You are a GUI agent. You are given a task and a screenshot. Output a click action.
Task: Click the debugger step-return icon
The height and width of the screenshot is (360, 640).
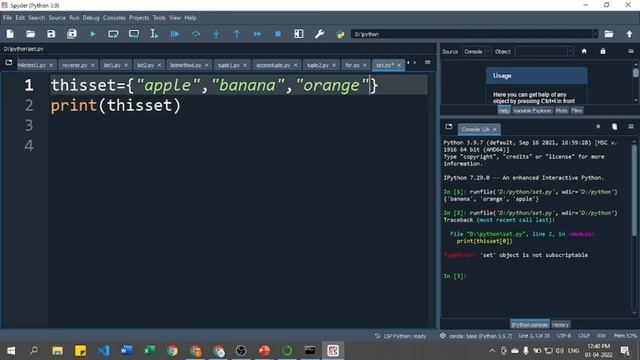coord(237,34)
